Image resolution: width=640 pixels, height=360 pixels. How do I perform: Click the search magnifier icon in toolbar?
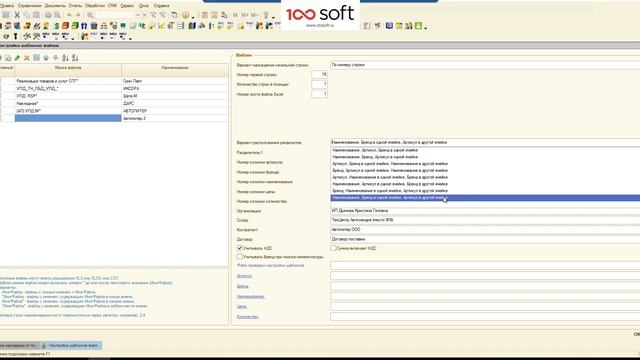coord(91,15)
